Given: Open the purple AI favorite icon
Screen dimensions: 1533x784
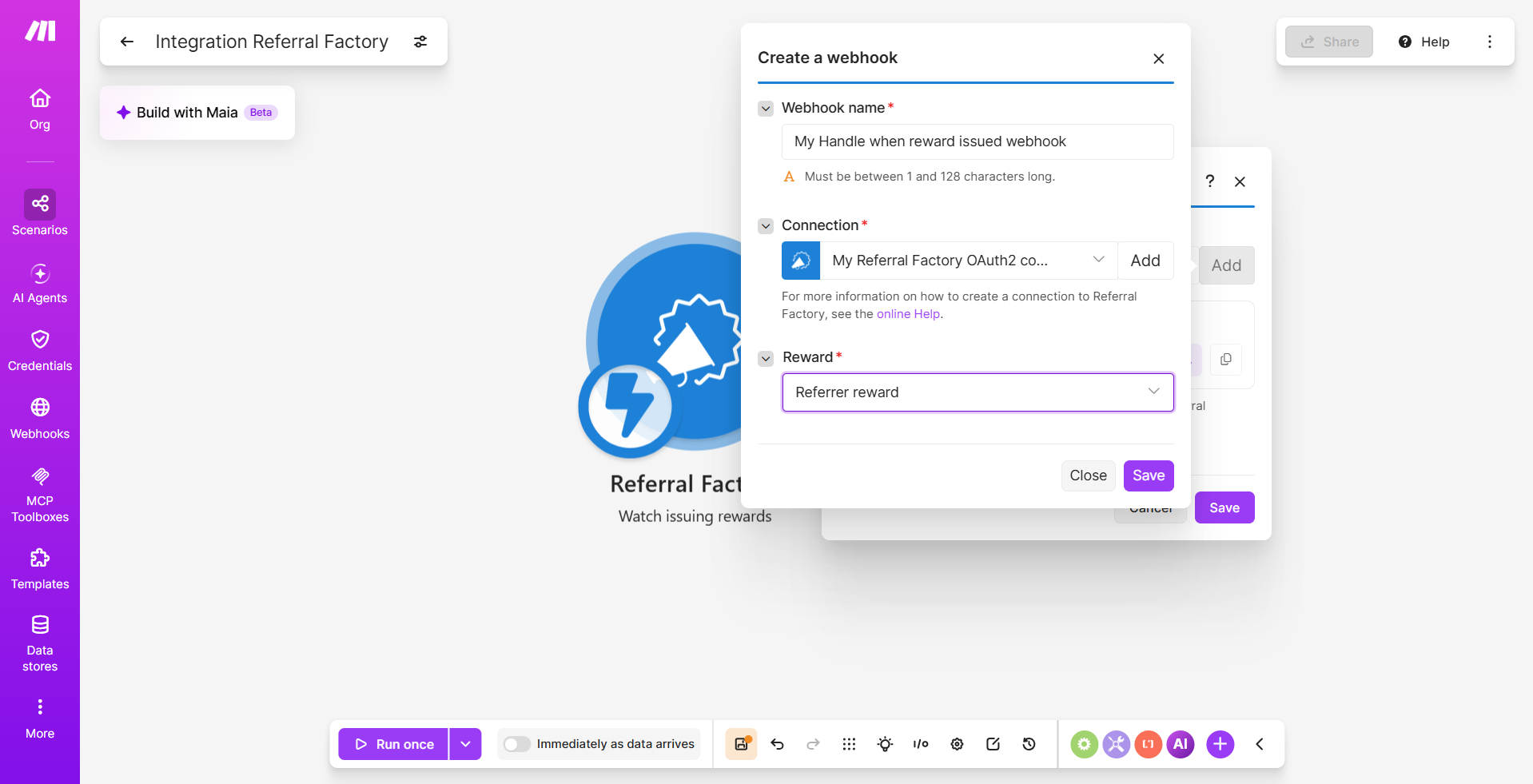Looking at the screenshot, I should point(1180,744).
